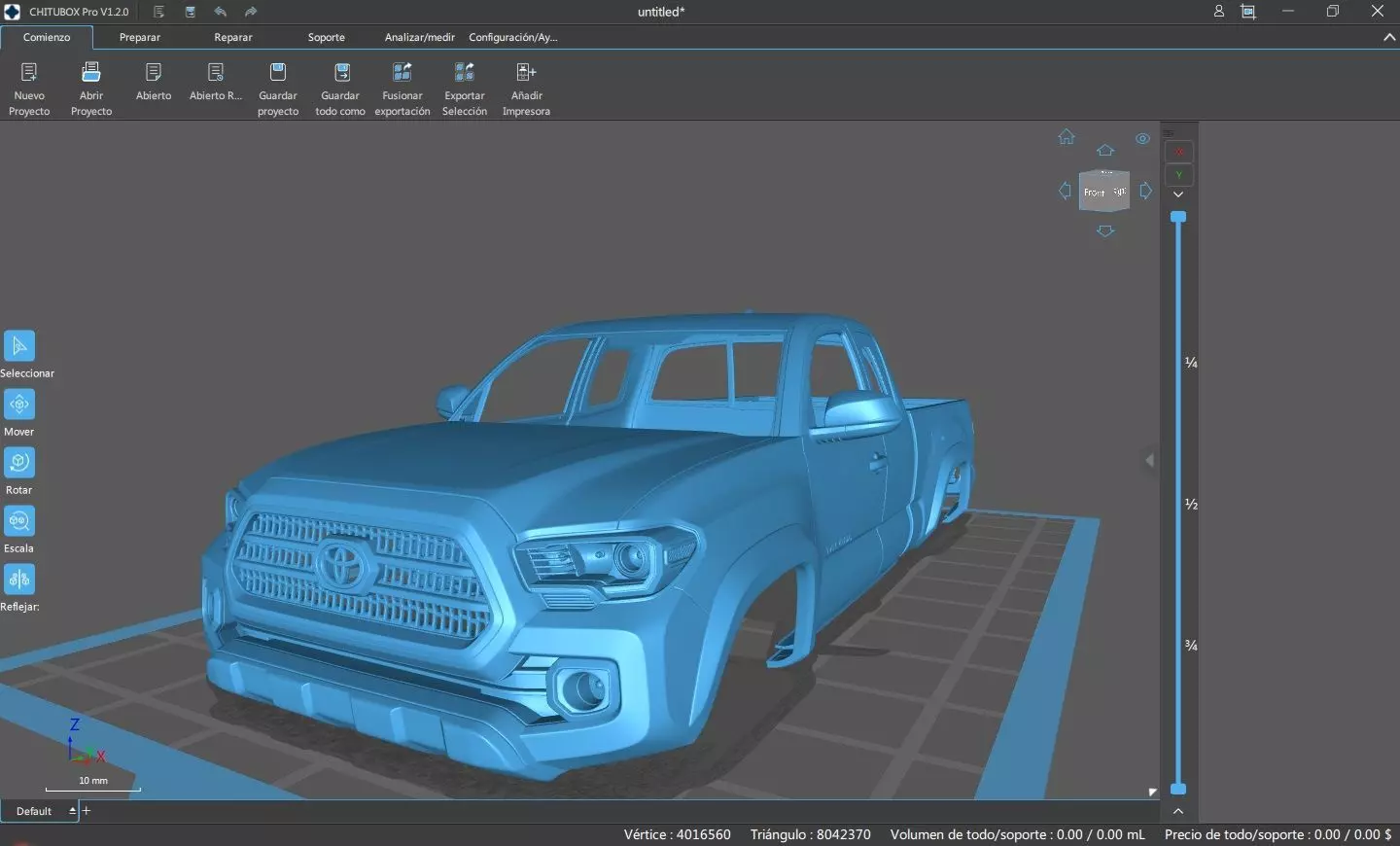Viewport: 1400px width, 846px height.
Task: Save using the Guardar proyecto icon
Action: (278, 72)
